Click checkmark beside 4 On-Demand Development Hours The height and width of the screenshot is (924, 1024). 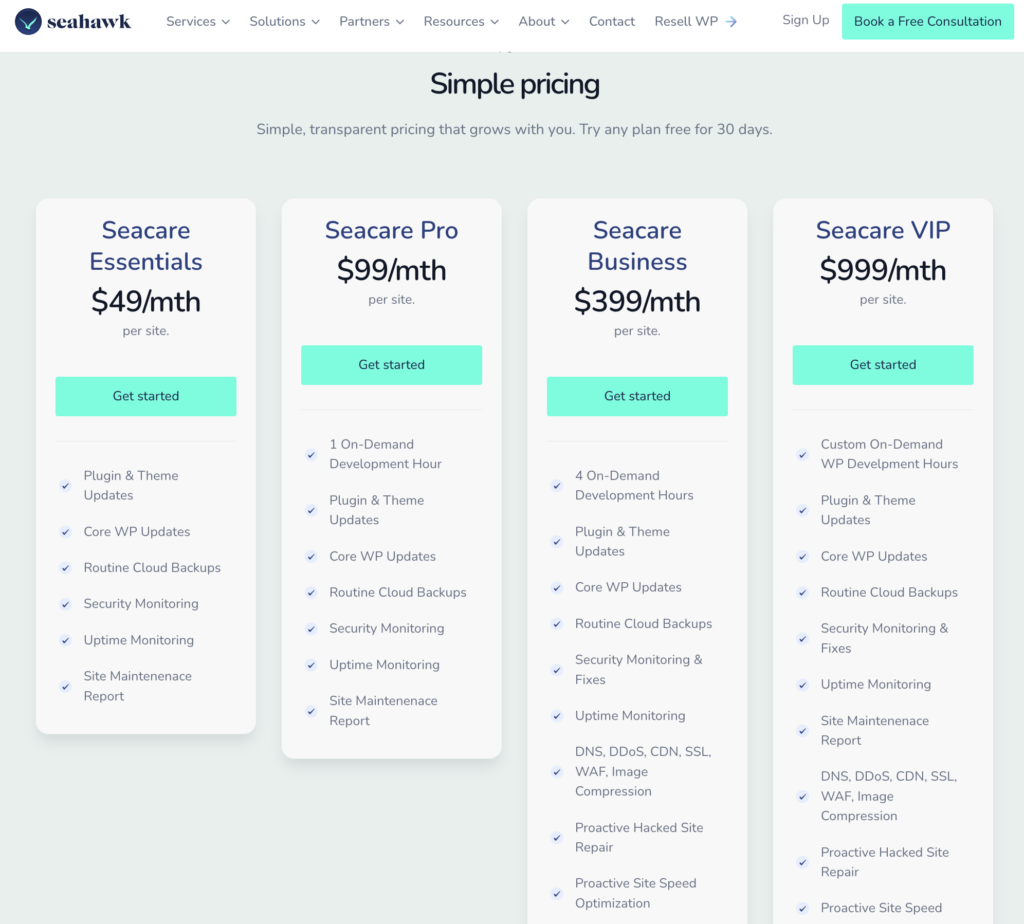[557, 486]
